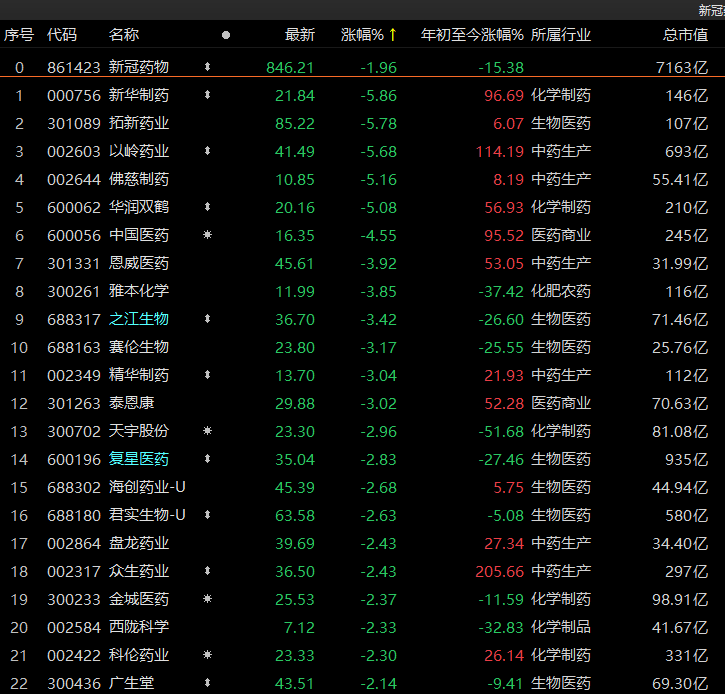Select the stock name 盘龙药业
This screenshot has width=725, height=694.
click(139, 543)
